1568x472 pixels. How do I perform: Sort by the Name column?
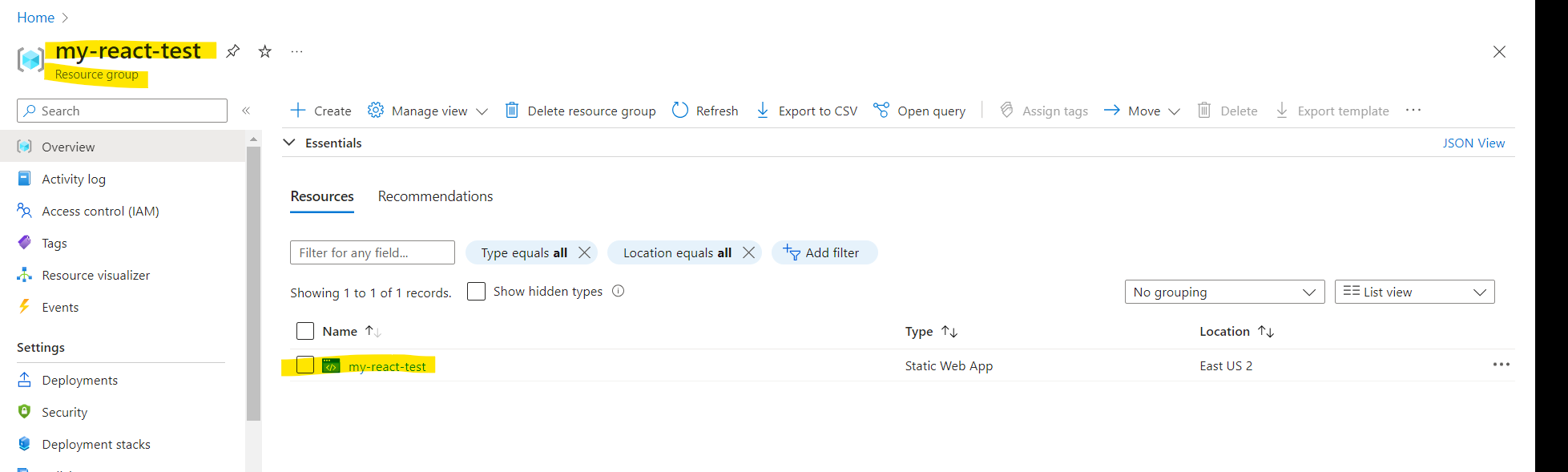(352, 331)
